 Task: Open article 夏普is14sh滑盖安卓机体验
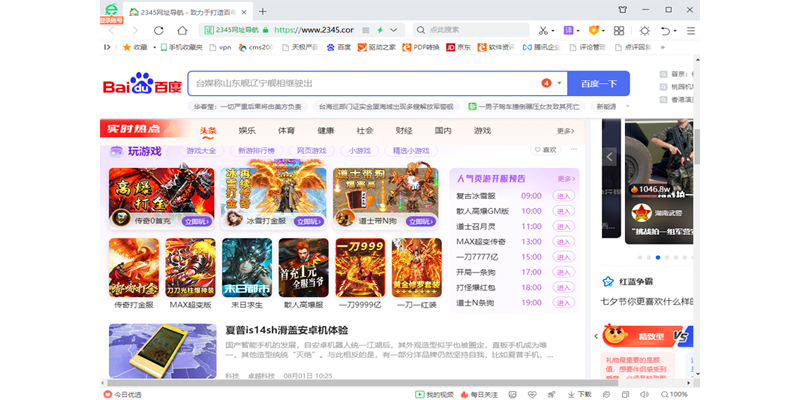coord(287,330)
